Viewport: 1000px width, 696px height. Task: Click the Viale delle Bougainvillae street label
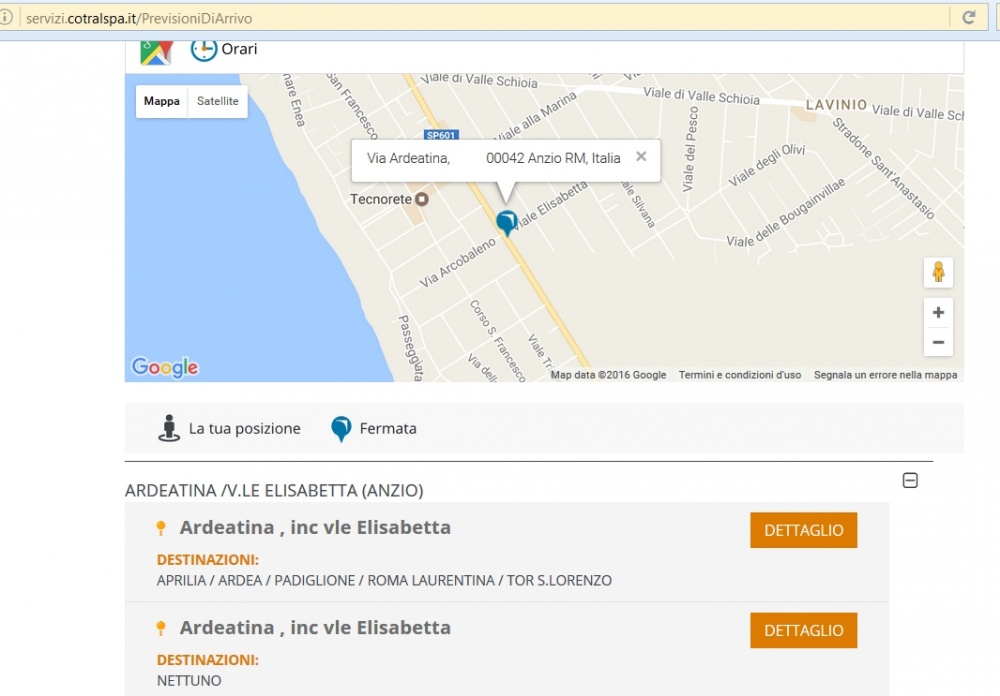[x=786, y=213]
